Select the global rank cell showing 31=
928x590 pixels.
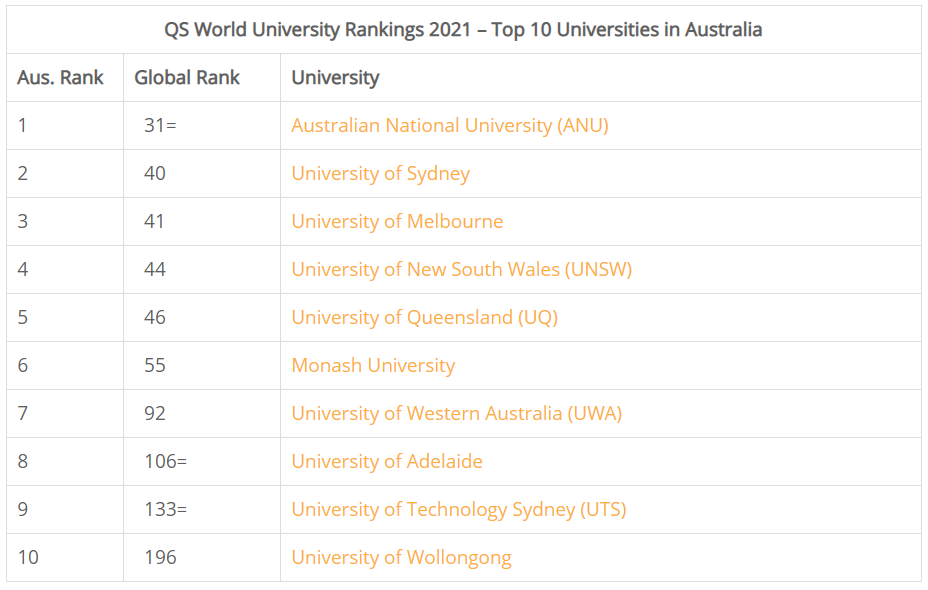click(160, 126)
